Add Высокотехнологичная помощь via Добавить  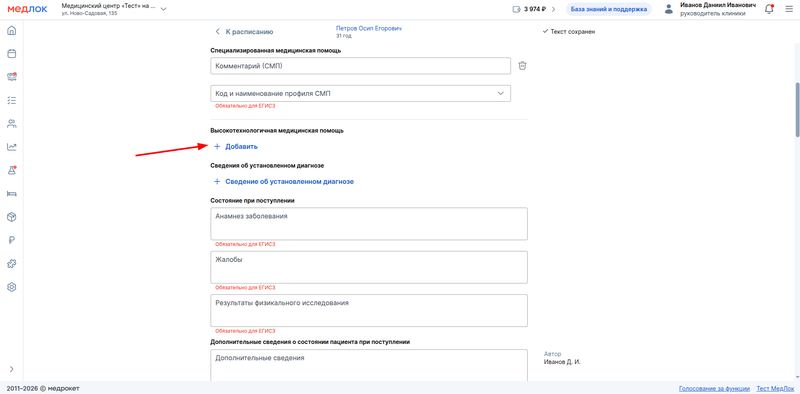click(236, 146)
